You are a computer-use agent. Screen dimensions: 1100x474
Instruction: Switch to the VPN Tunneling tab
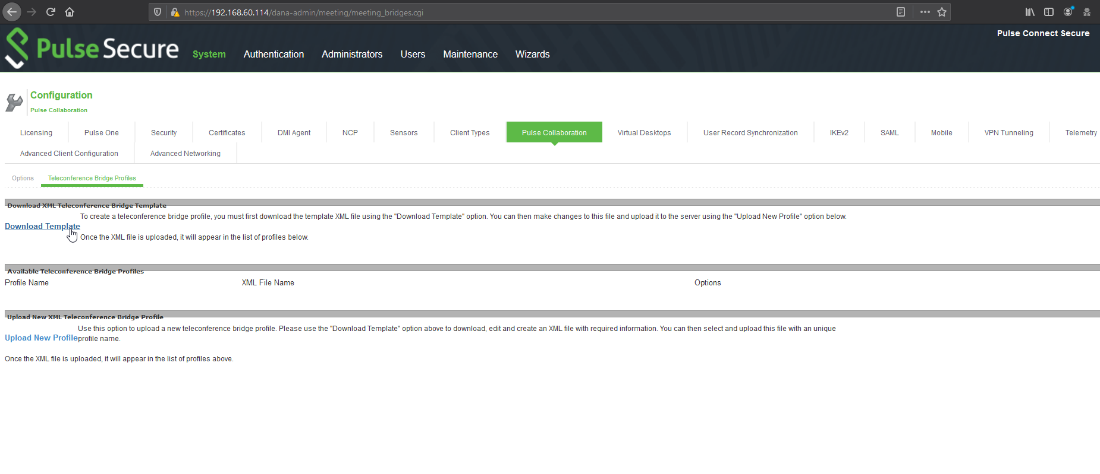point(1009,133)
